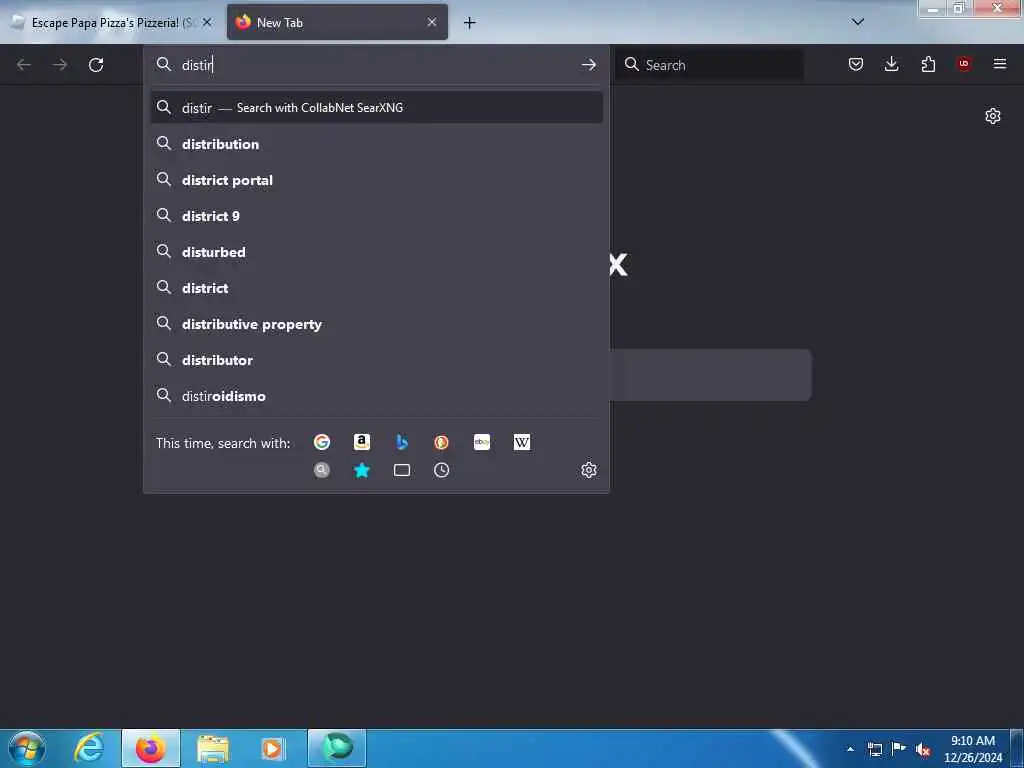The height and width of the screenshot is (768, 1024).
Task: Open the Downloads panel icon
Action: 891,64
